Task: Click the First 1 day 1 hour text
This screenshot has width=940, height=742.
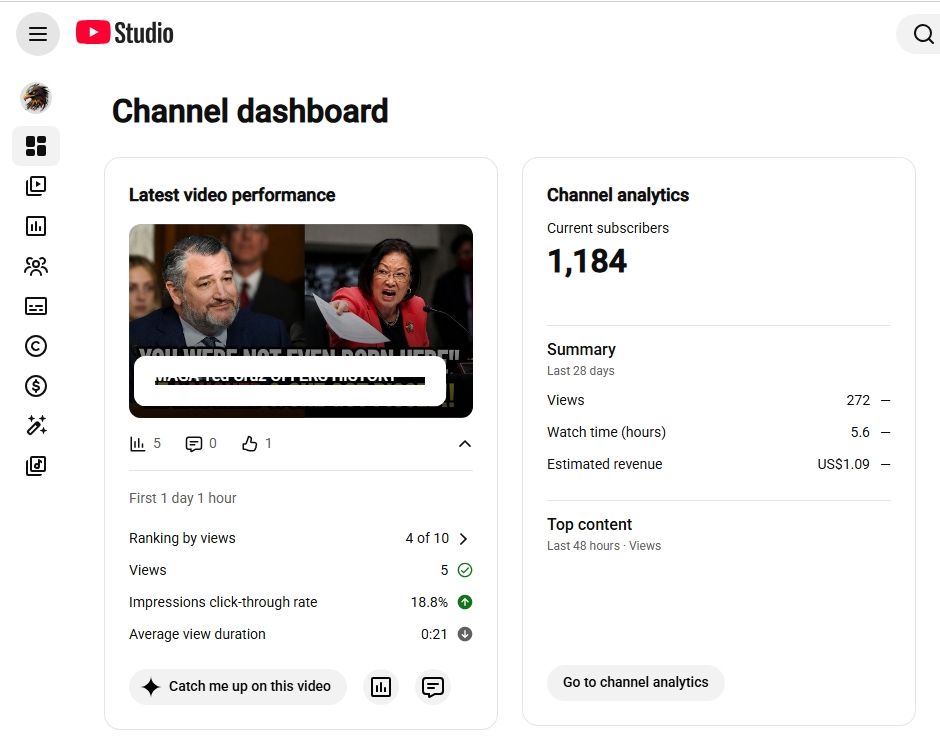Action: click(183, 498)
